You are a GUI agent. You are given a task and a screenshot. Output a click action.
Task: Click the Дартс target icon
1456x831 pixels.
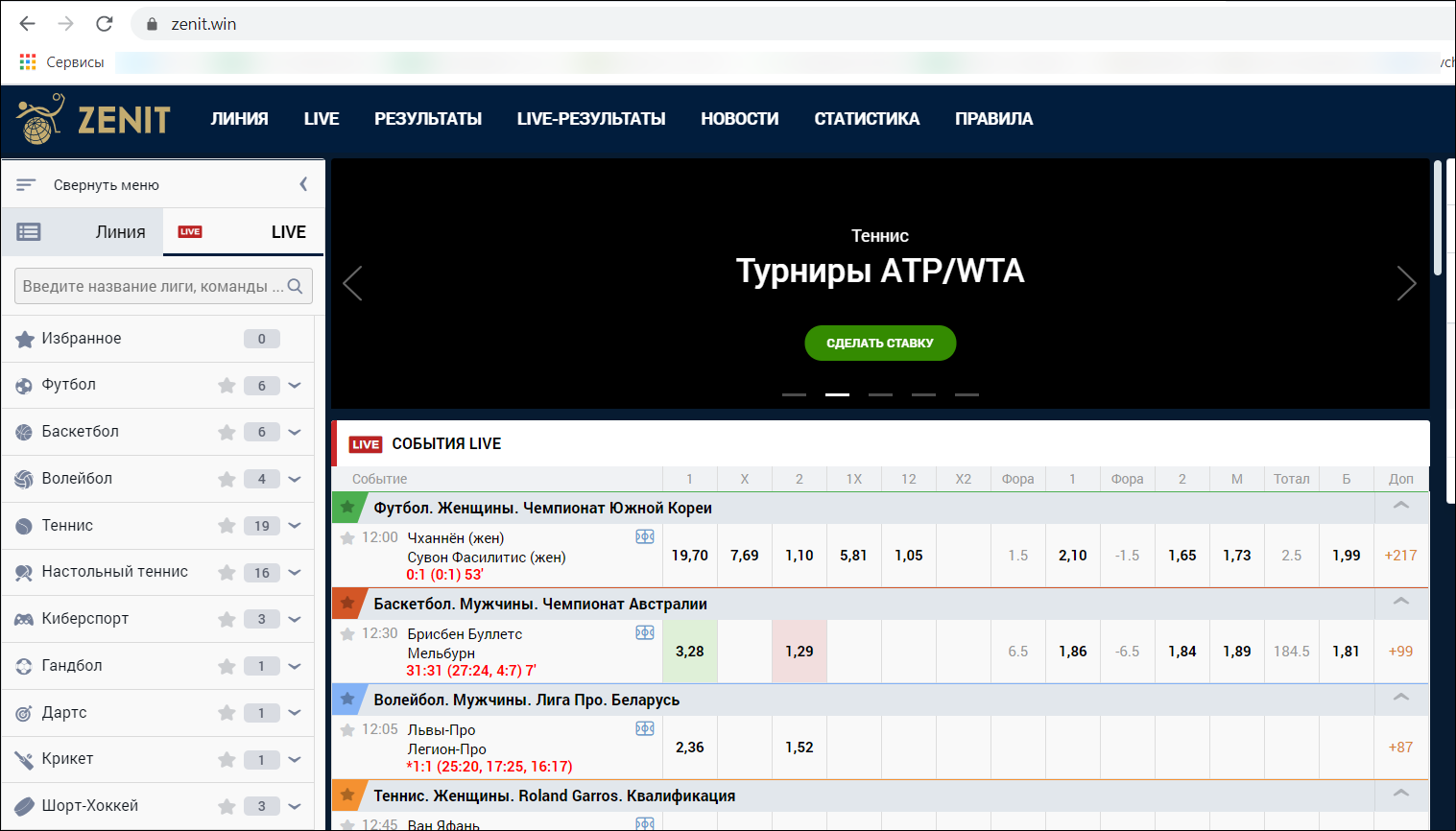(x=24, y=713)
